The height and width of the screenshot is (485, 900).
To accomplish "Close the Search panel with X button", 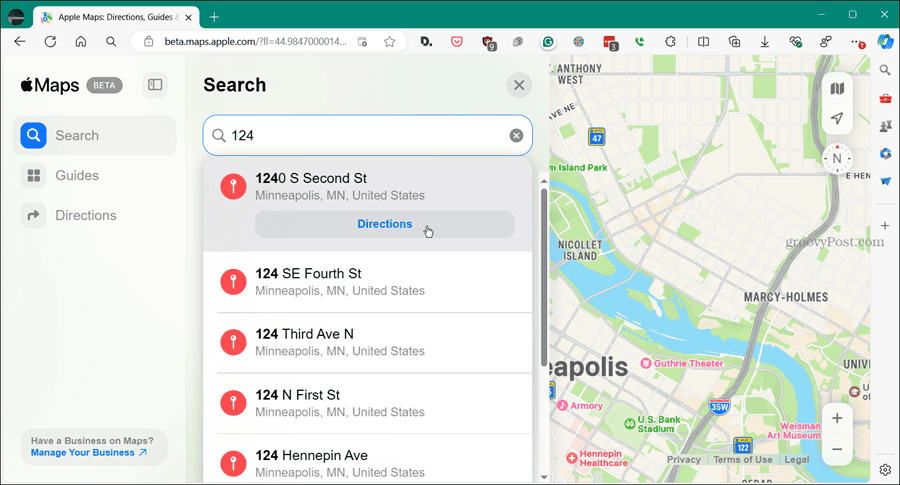I will click(519, 85).
